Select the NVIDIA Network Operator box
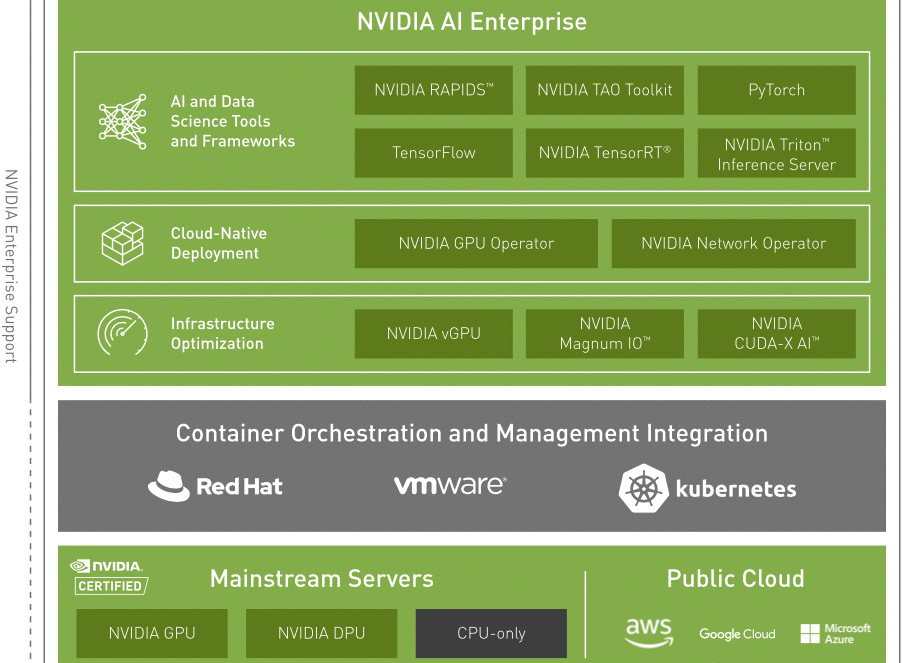The height and width of the screenshot is (663, 903). (x=734, y=243)
